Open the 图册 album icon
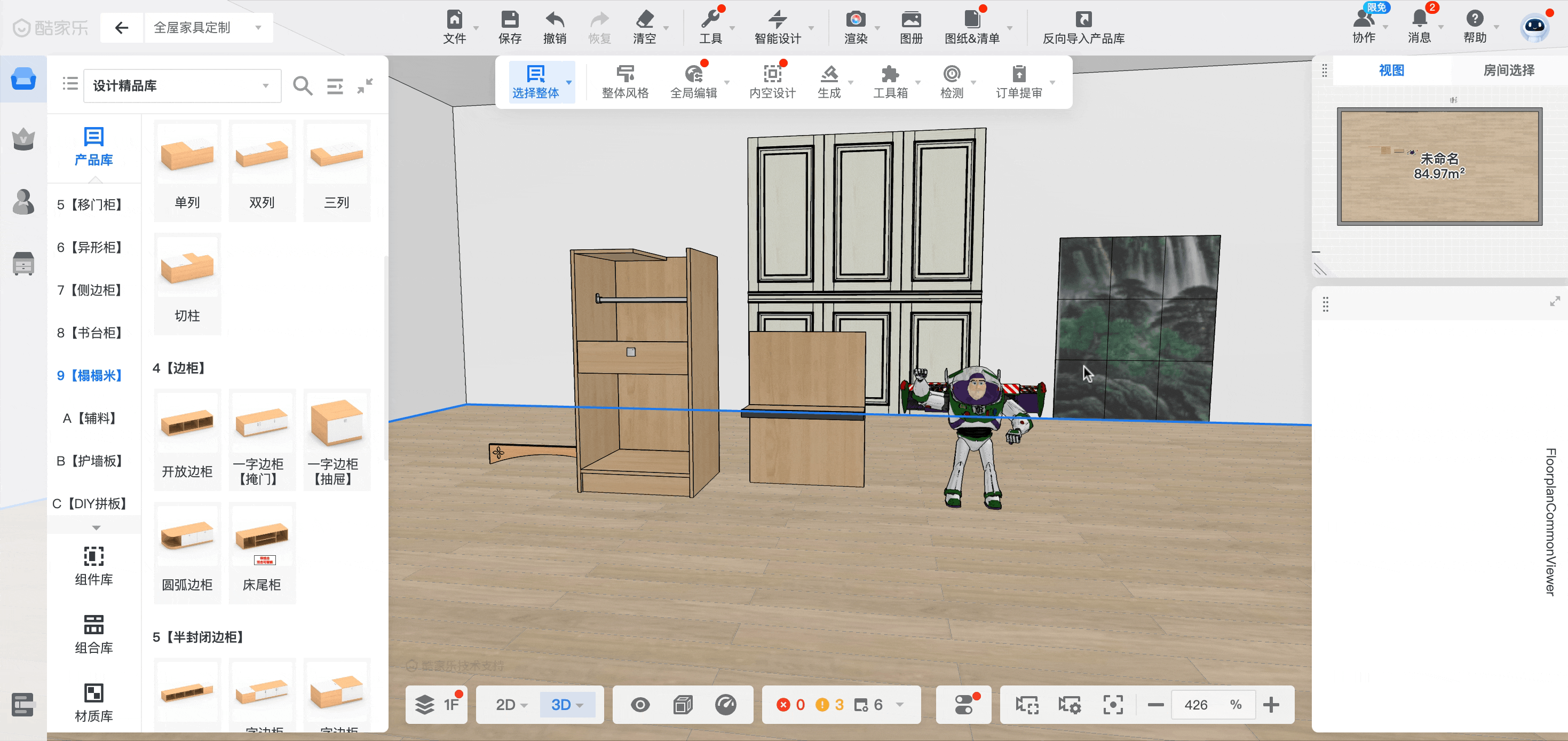 pos(910,20)
